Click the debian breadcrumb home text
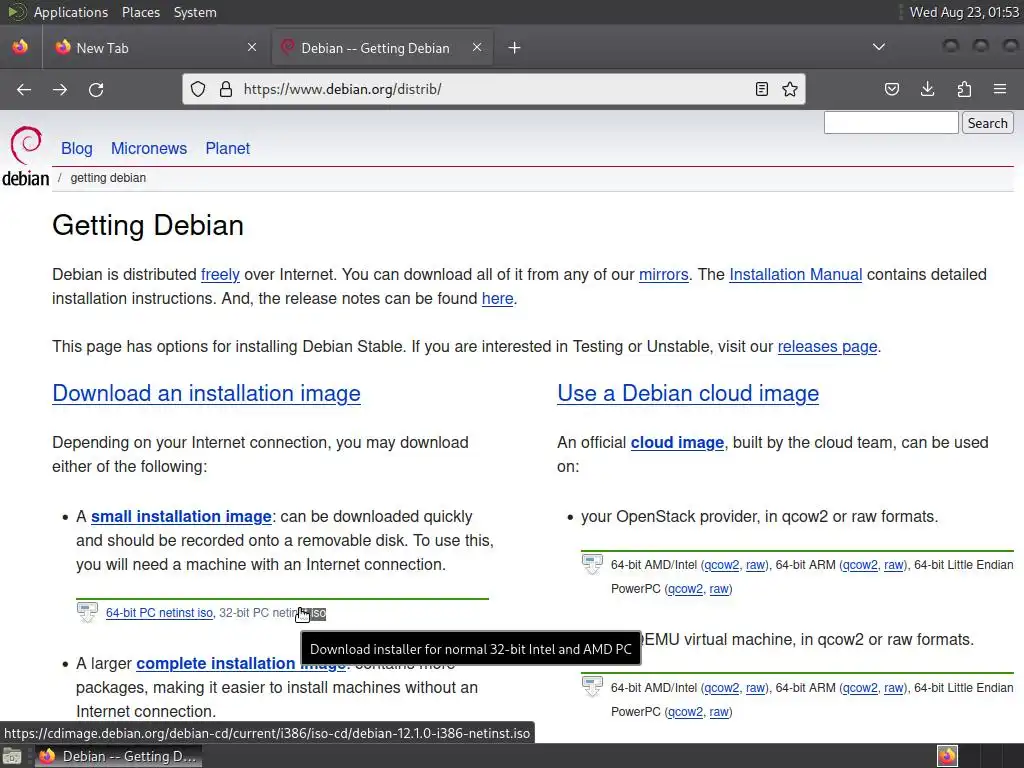The image size is (1024, 768). pyautogui.click(x=25, y=178)
